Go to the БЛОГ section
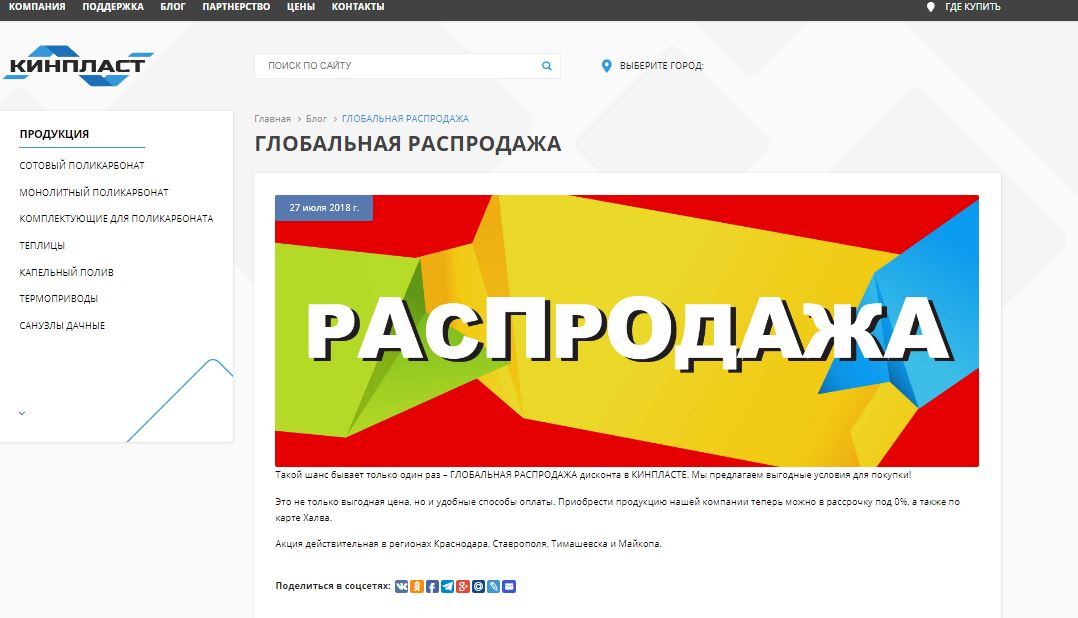 coord(173,7)
